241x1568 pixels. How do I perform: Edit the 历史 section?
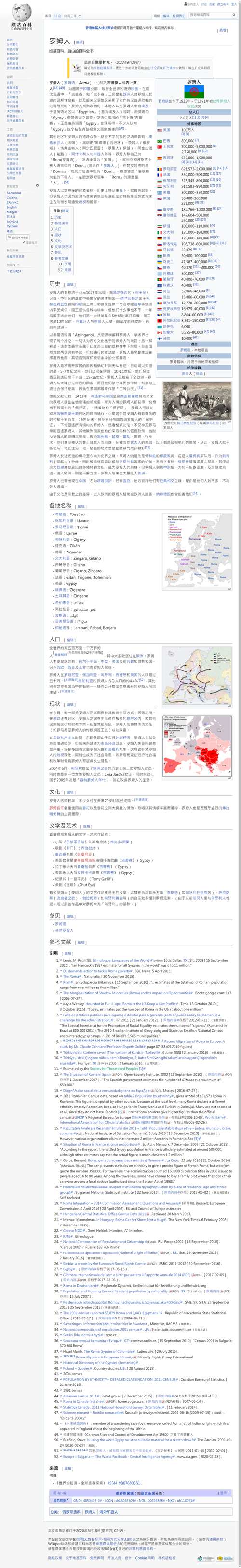point(70,284)
